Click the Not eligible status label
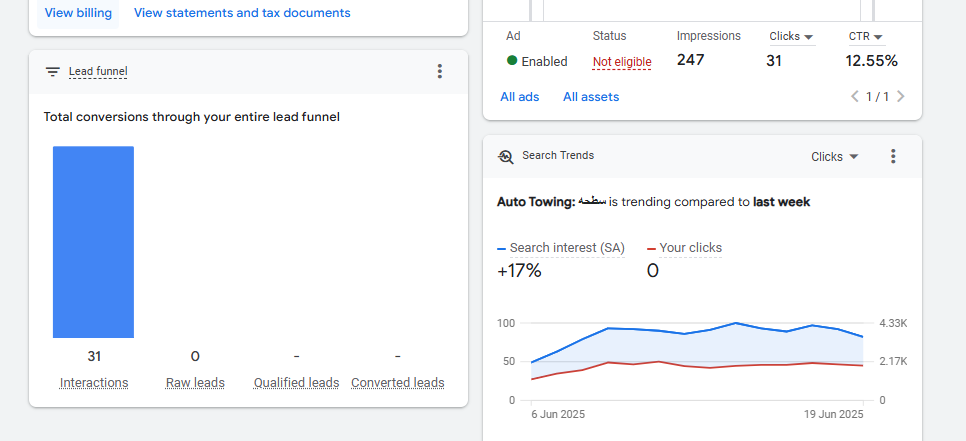The width and height of the screenshot is (966, 441). (x=621, y=62)
